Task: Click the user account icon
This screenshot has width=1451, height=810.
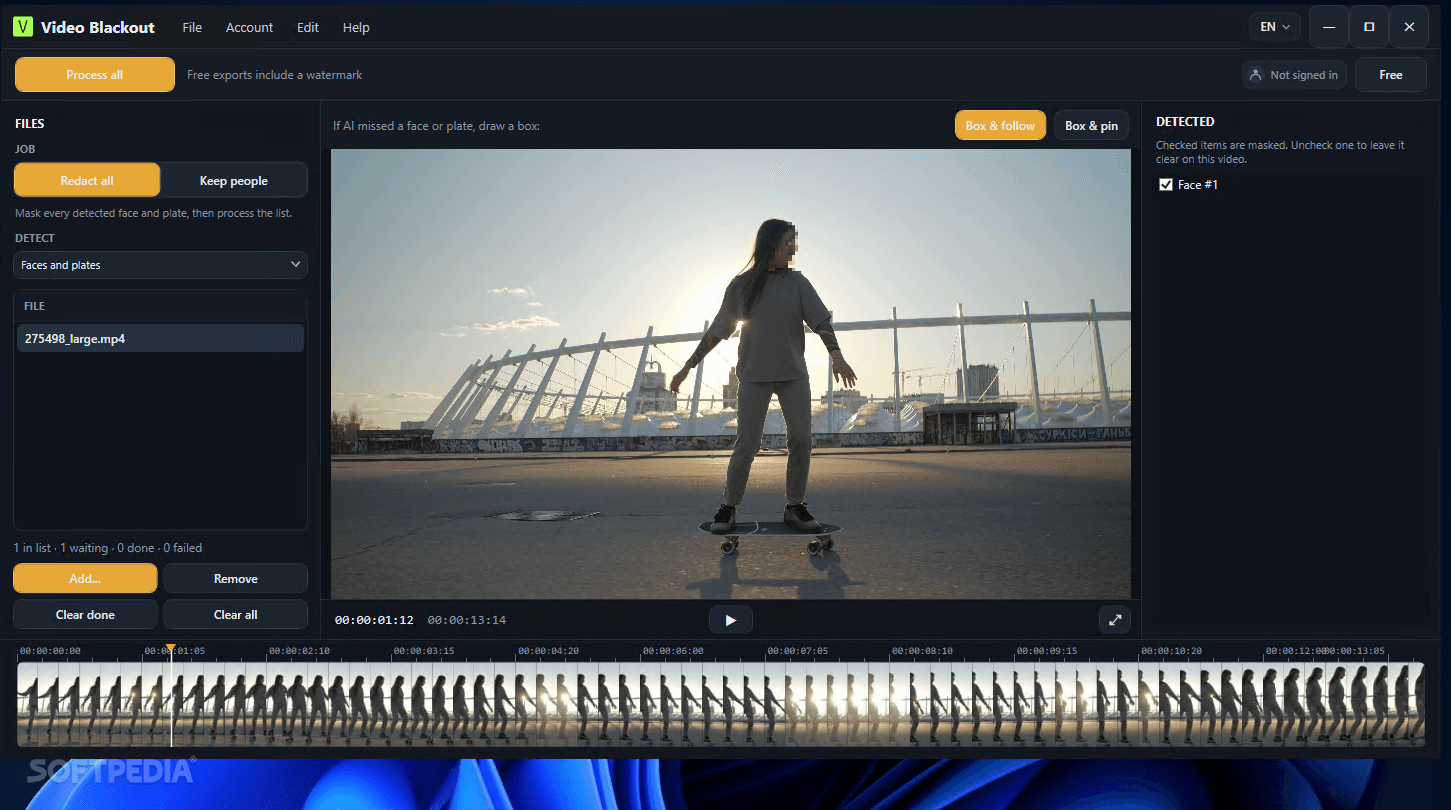Action: click(1255, 75)
